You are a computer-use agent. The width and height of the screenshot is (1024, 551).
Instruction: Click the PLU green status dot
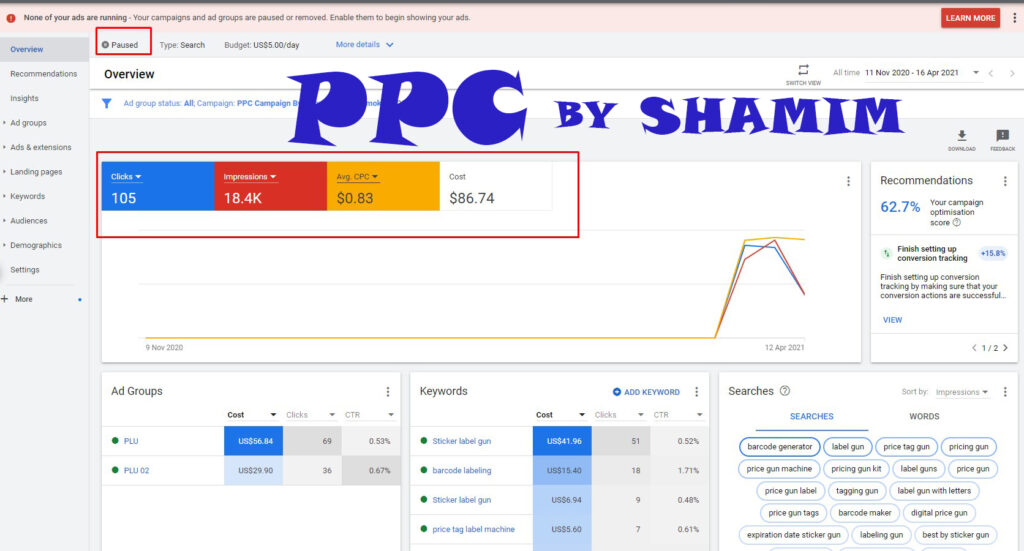[116, 441]
